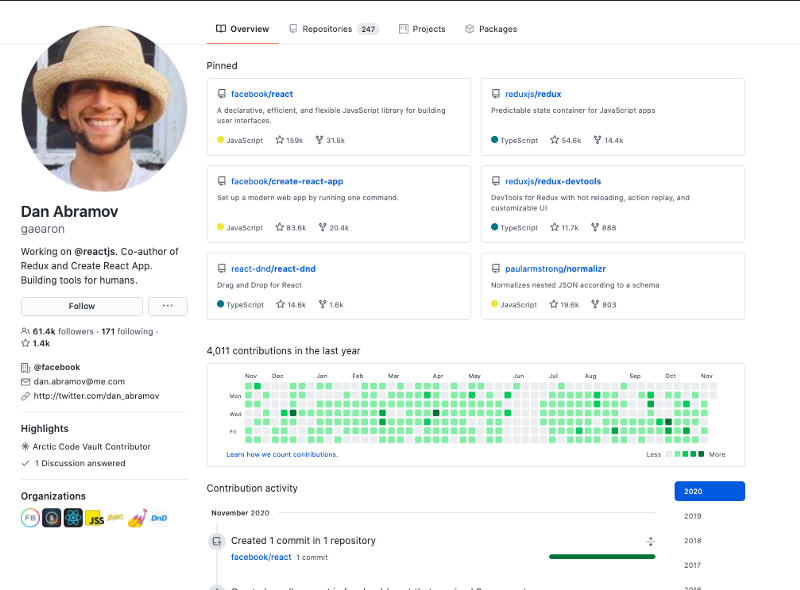
Task: Show contribution activity for 2017
Action: [x=693, y=565]
